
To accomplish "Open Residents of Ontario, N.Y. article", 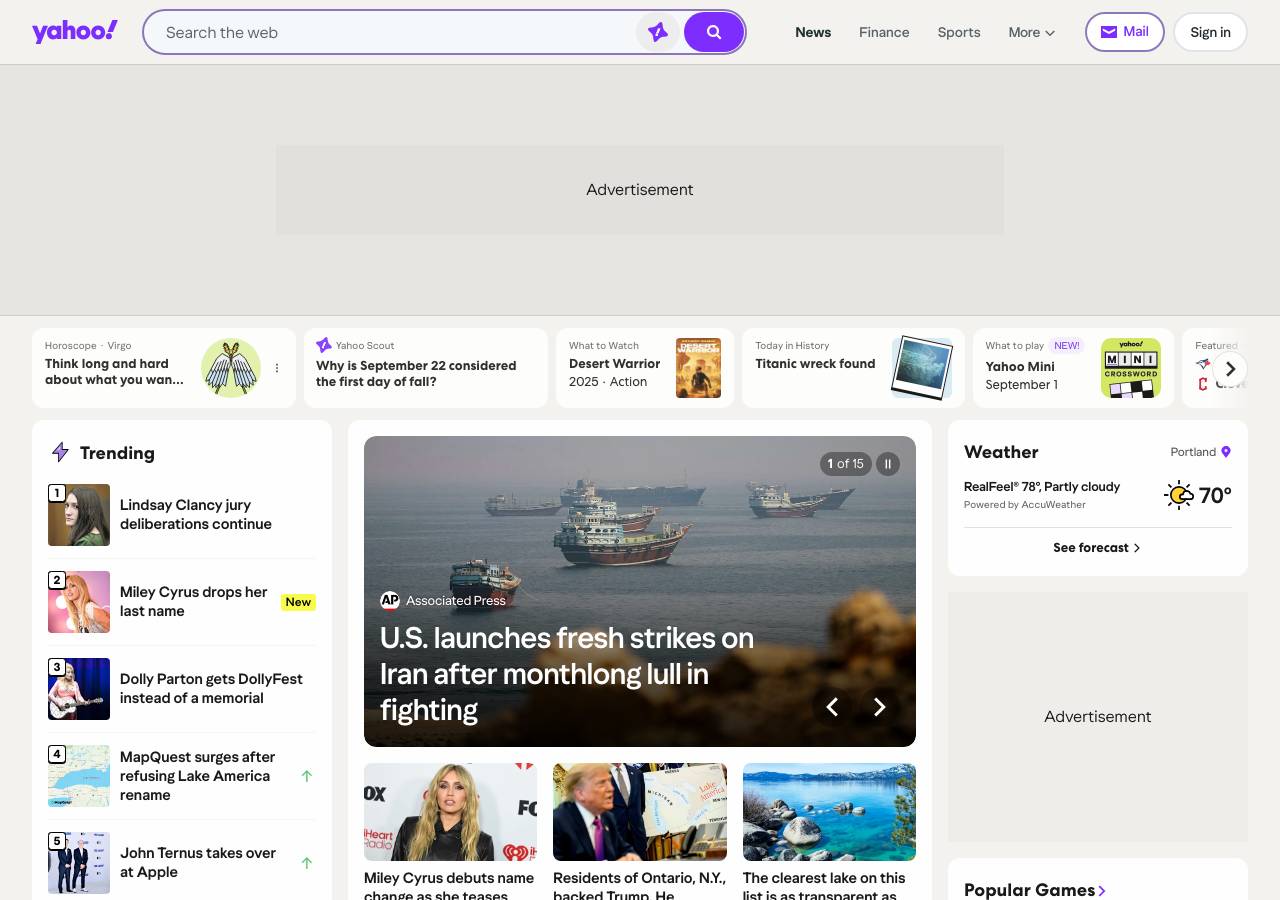I will 640,885.
